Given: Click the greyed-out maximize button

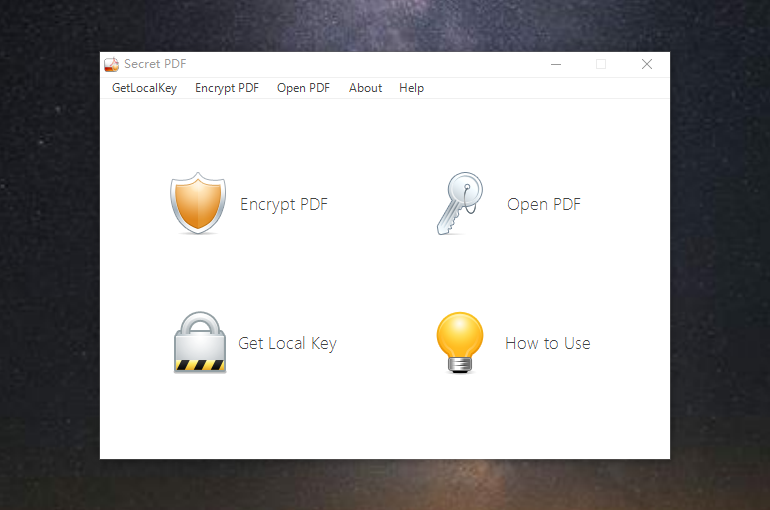Looking at the screenshot, I should [601, 64].
